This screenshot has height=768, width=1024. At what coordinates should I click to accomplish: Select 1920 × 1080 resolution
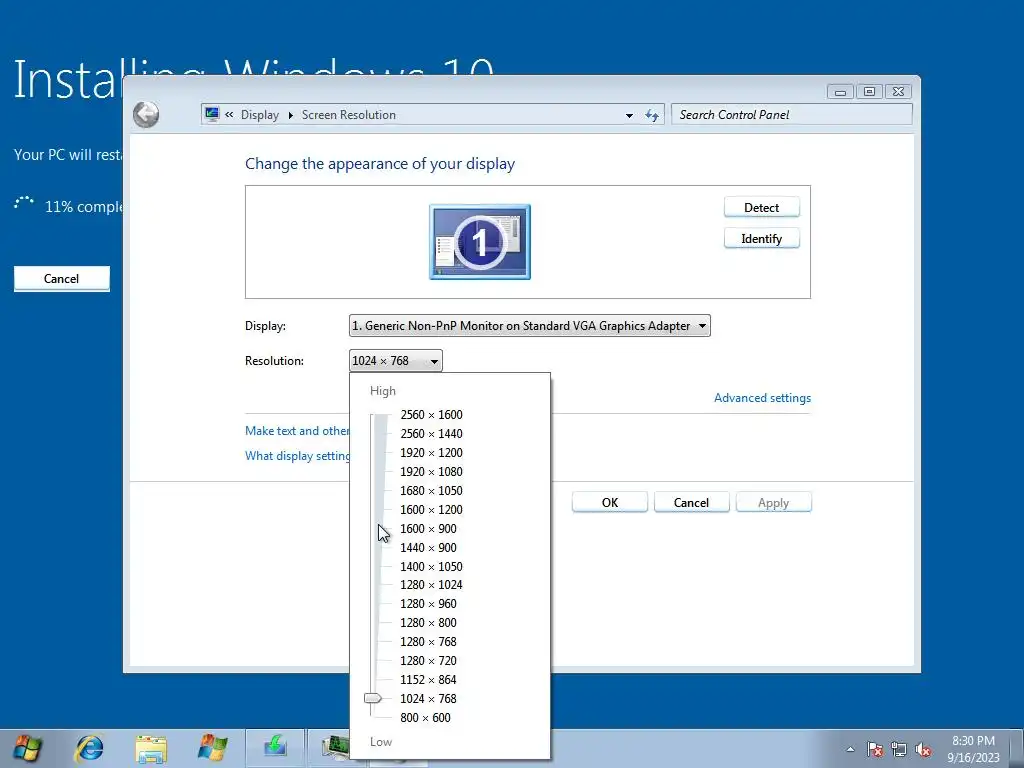click(431, 472)
